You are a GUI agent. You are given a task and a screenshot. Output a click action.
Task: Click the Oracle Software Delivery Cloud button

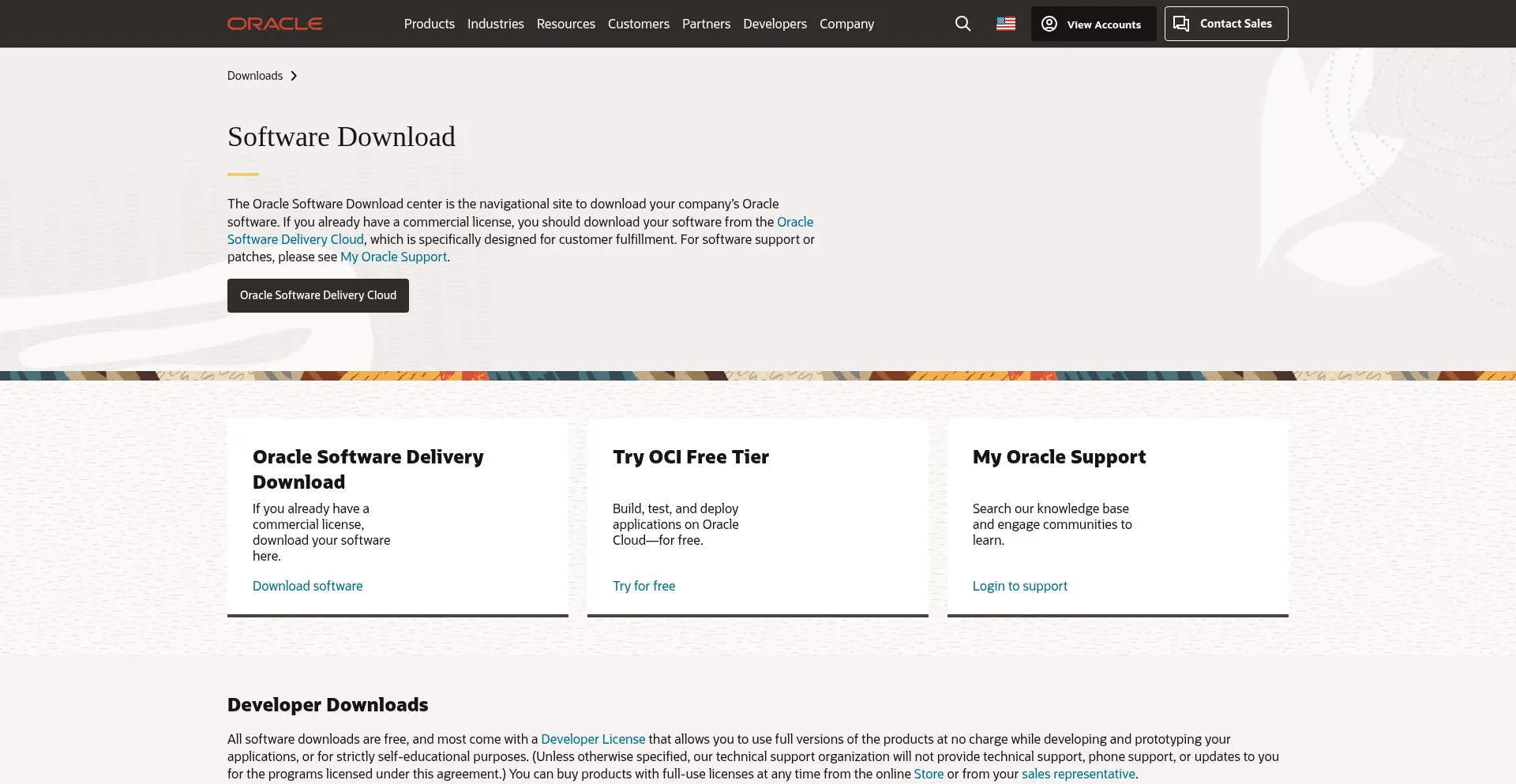[318, 295]
